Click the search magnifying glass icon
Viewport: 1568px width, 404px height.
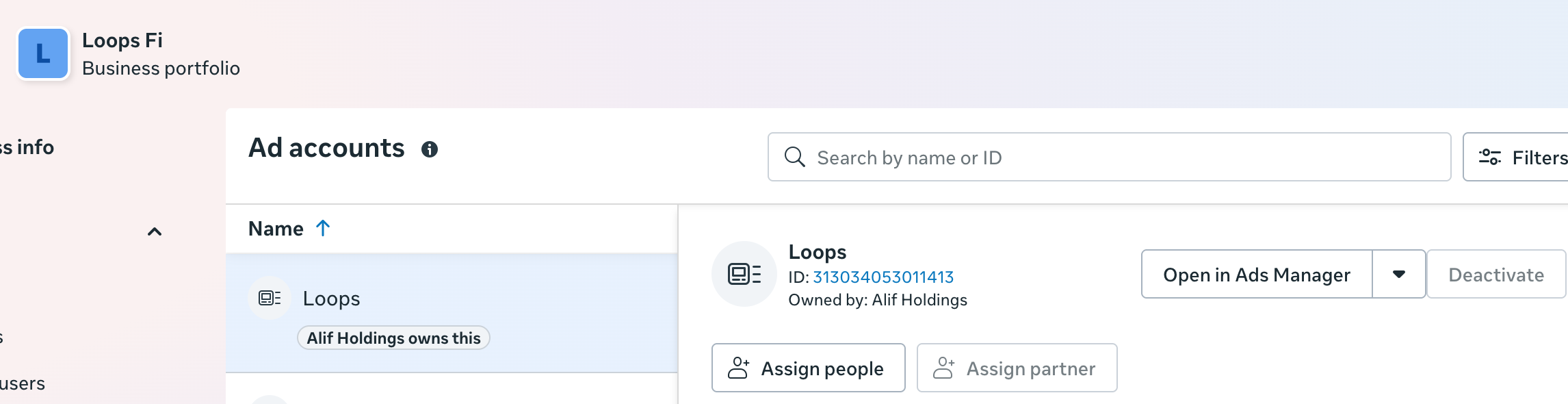(796, 157)
